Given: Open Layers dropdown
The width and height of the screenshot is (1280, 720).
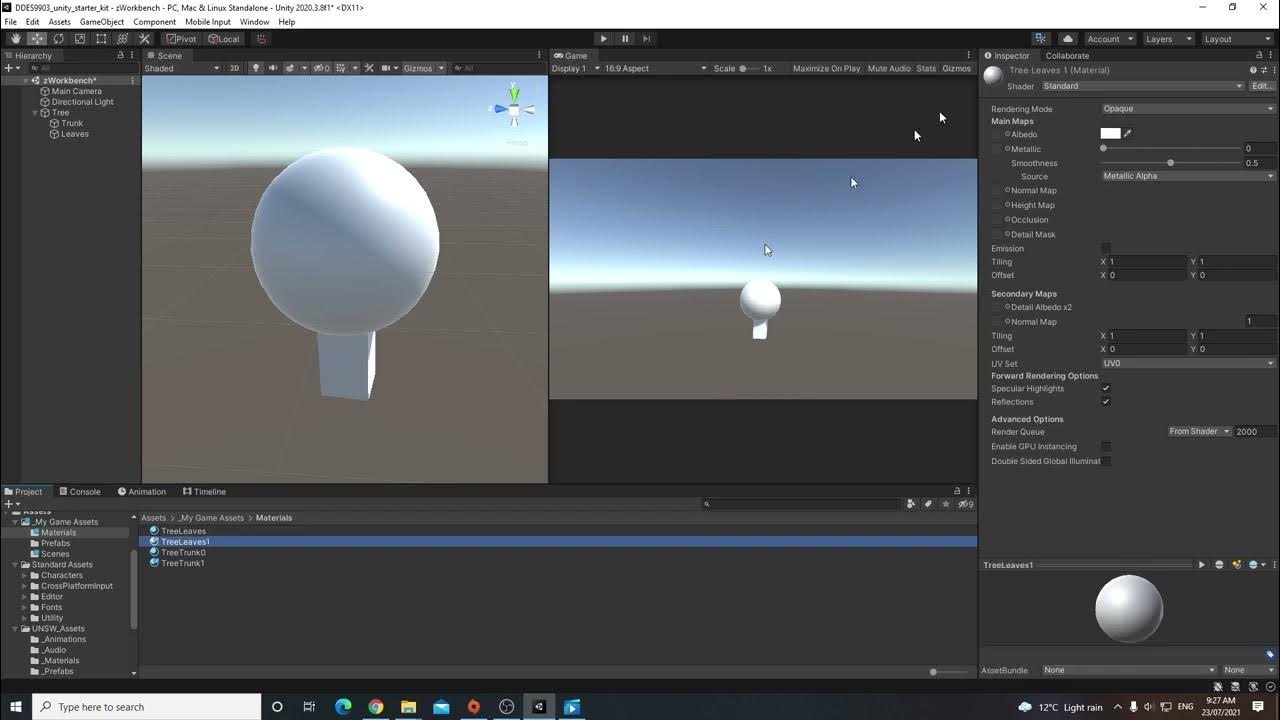Looking at the screenshot, I should coord(1167,39).
